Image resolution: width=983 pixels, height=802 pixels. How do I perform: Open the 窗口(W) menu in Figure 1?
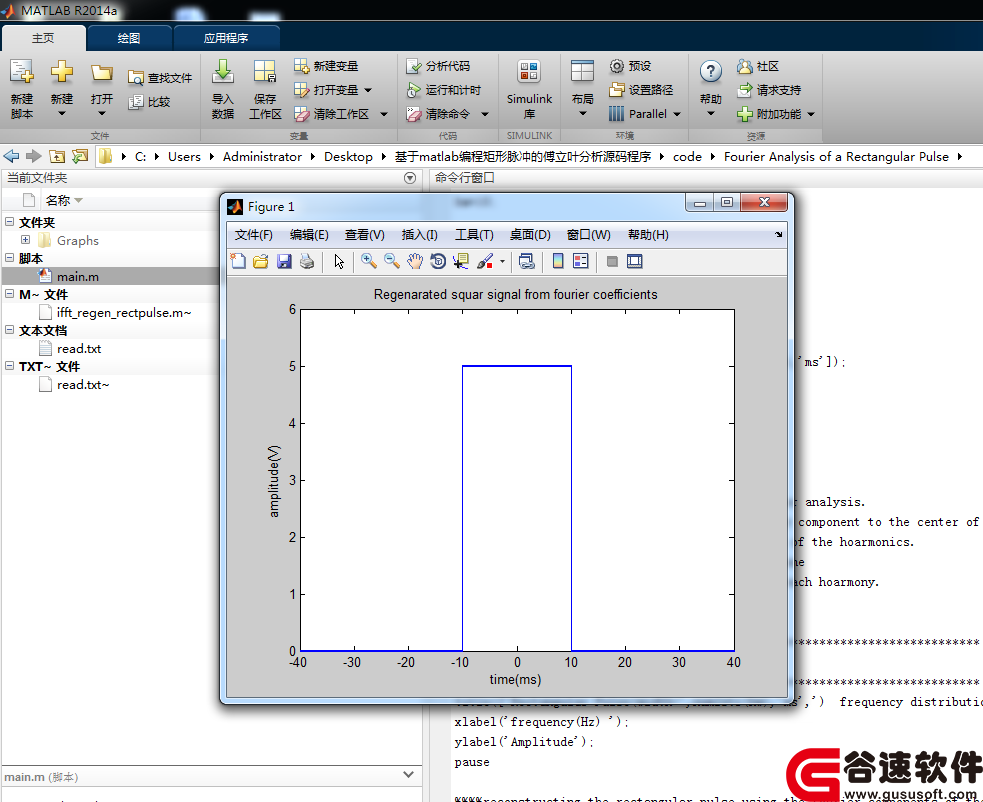click(588, 235)
